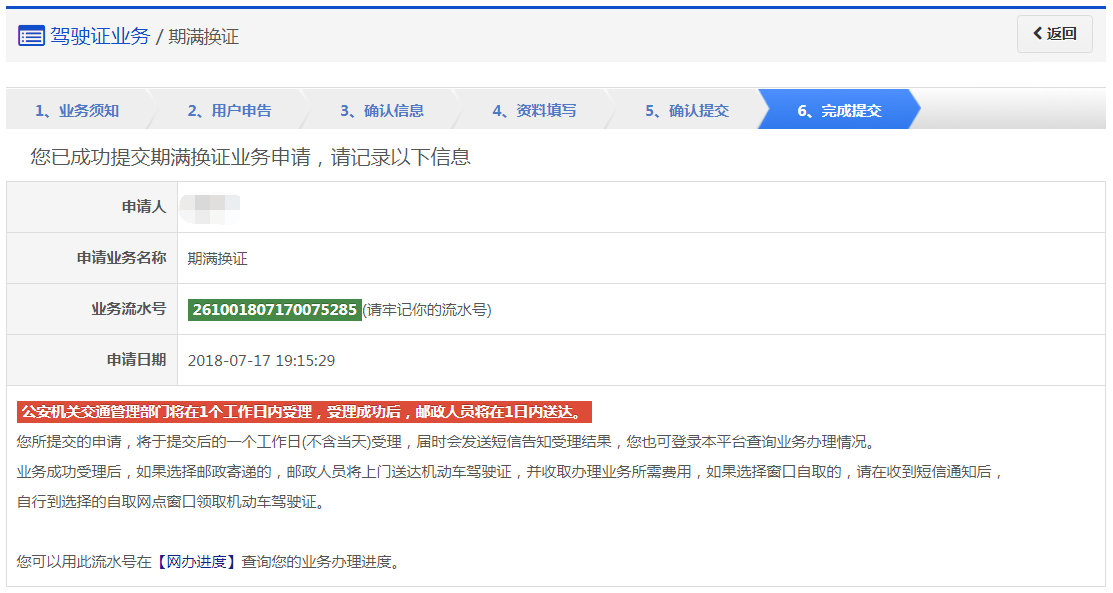The height and width of the screenshot is (593, 1113).
Task: Click the 驾驶证业务 header title
Action: pos(100,37)
